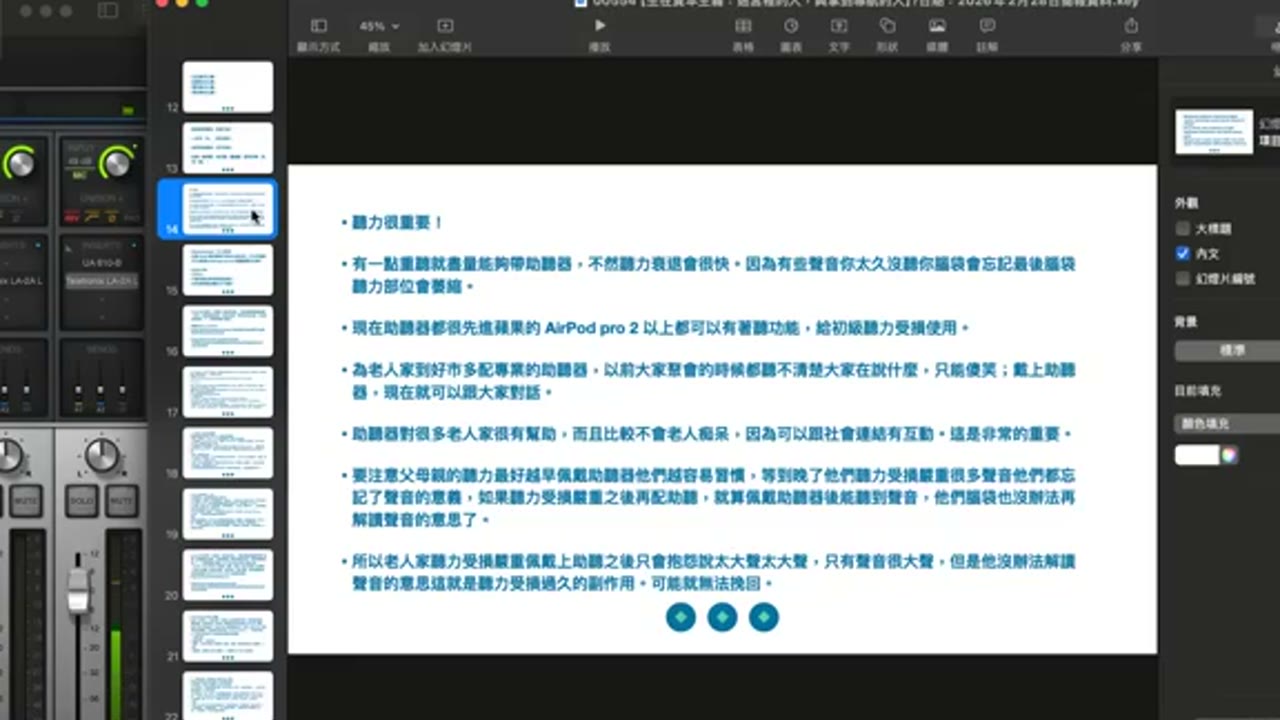Enable the 幻燈片編號 slide number checkbox

pos(1183,279)
